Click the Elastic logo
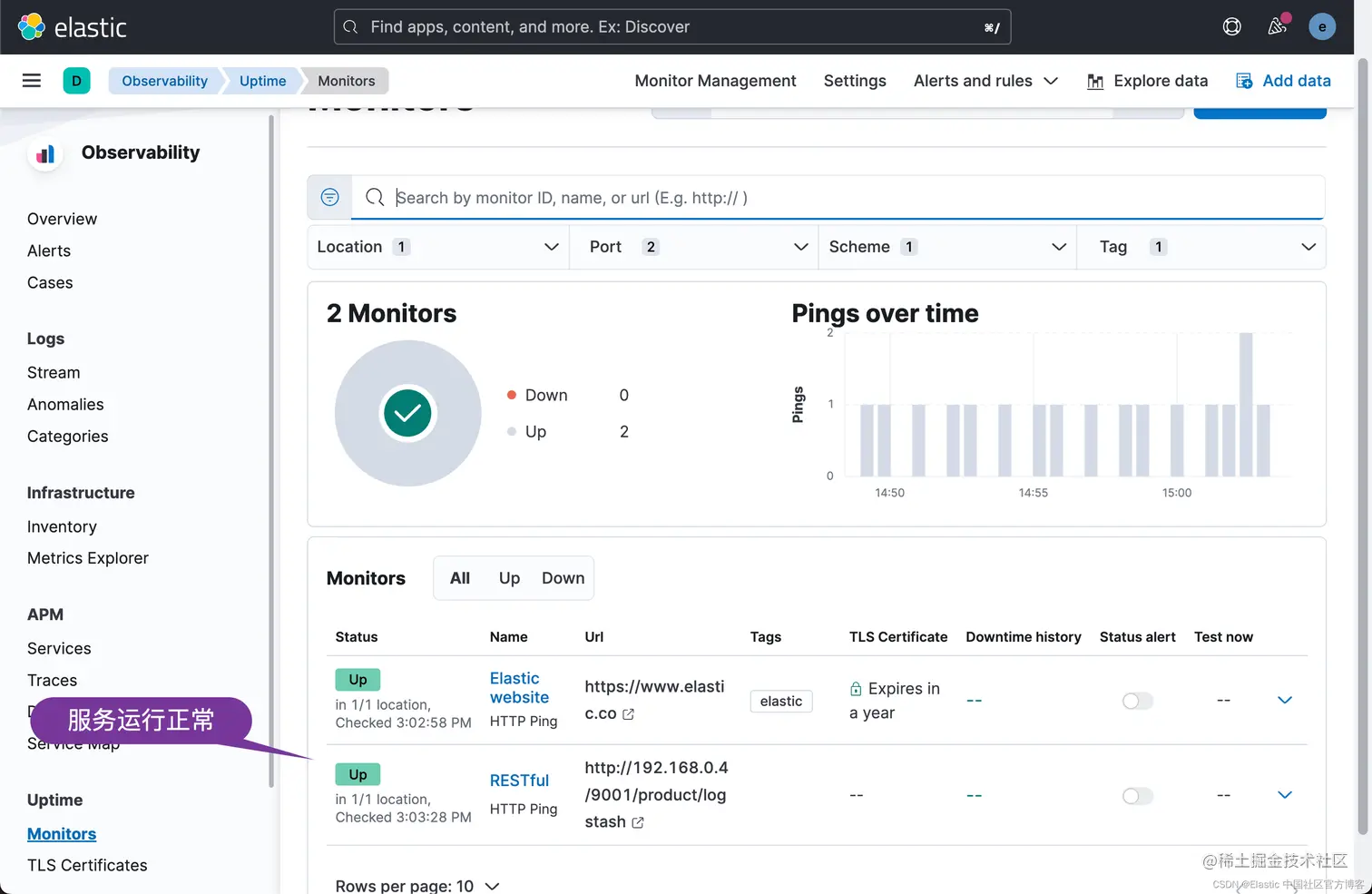Screen dimensions: 1372x894 (x=73, y=27)
